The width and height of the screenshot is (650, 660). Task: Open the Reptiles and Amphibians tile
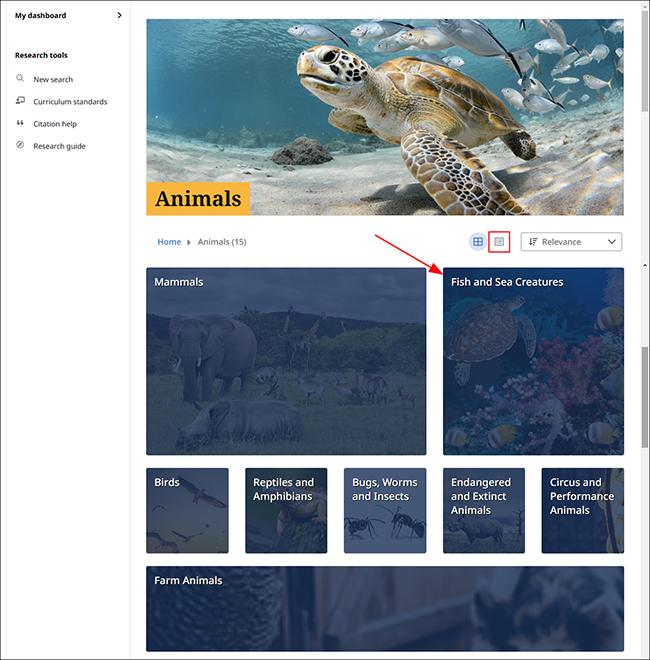pos(286,511)
